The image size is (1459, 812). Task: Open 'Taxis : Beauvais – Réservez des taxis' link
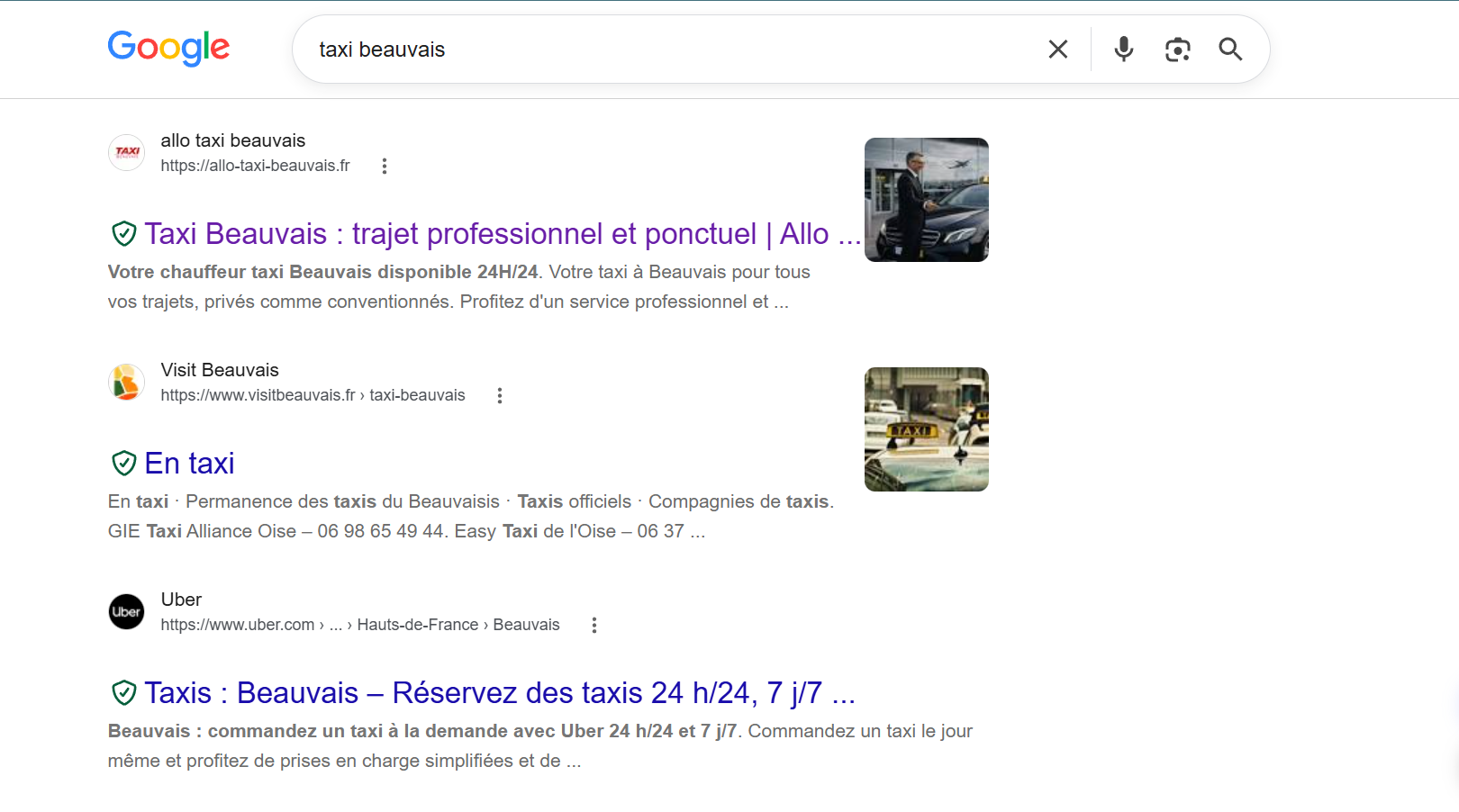coord(500,693)
